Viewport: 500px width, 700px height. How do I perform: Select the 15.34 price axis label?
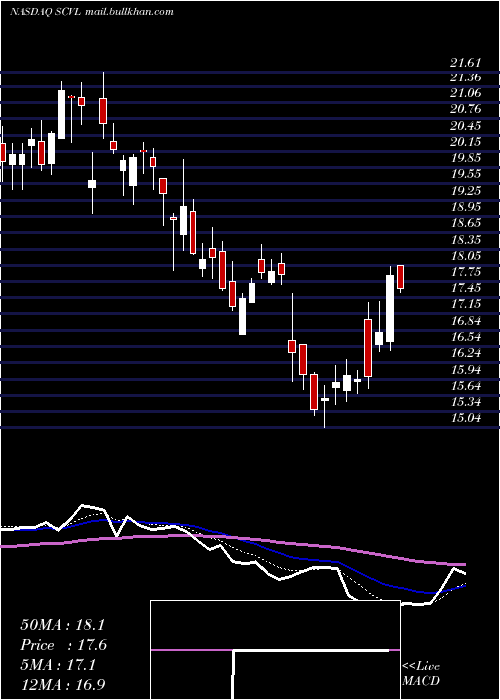465,402
